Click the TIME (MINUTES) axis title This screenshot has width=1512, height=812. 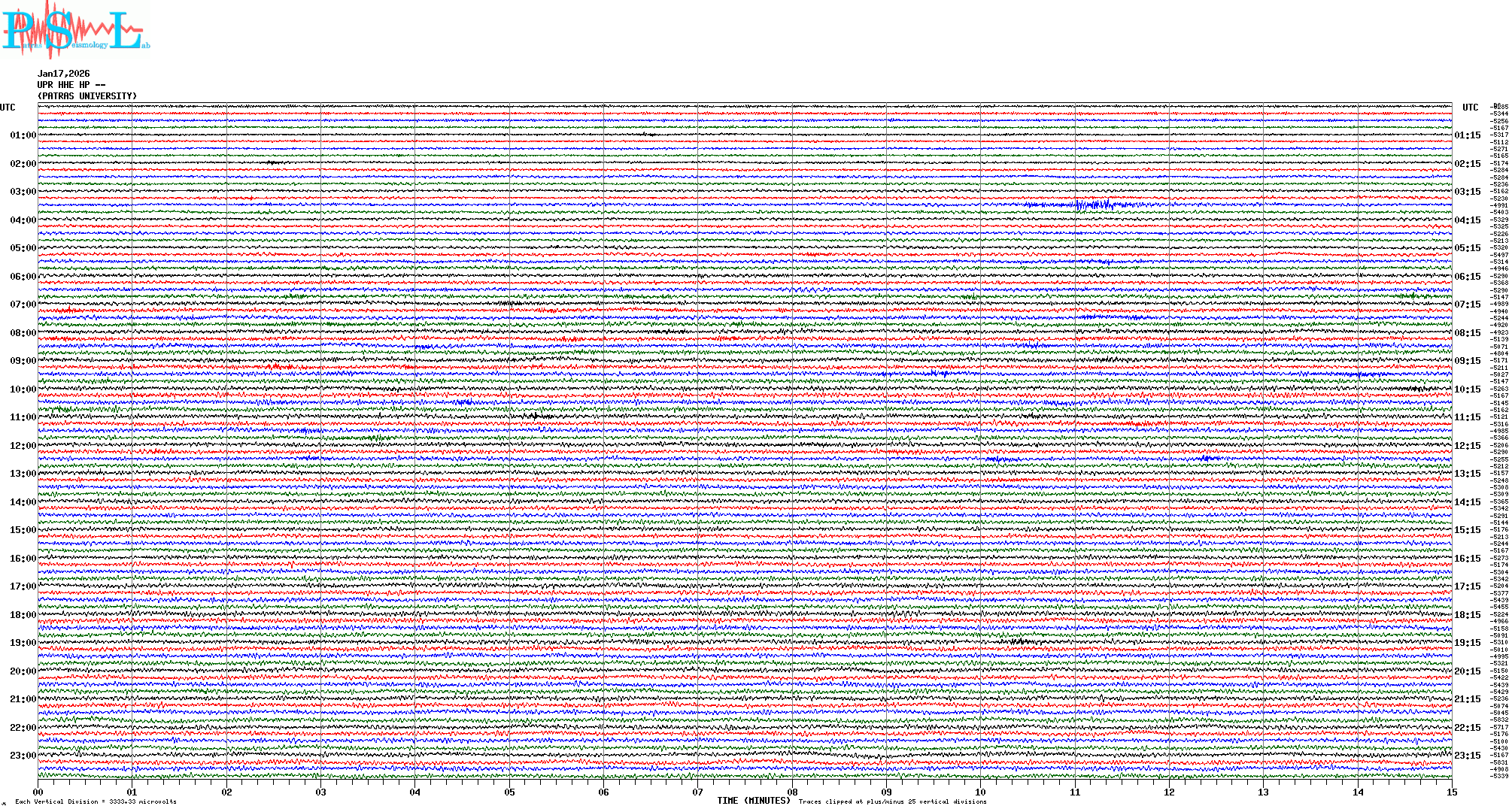click(x=754, y=801)
